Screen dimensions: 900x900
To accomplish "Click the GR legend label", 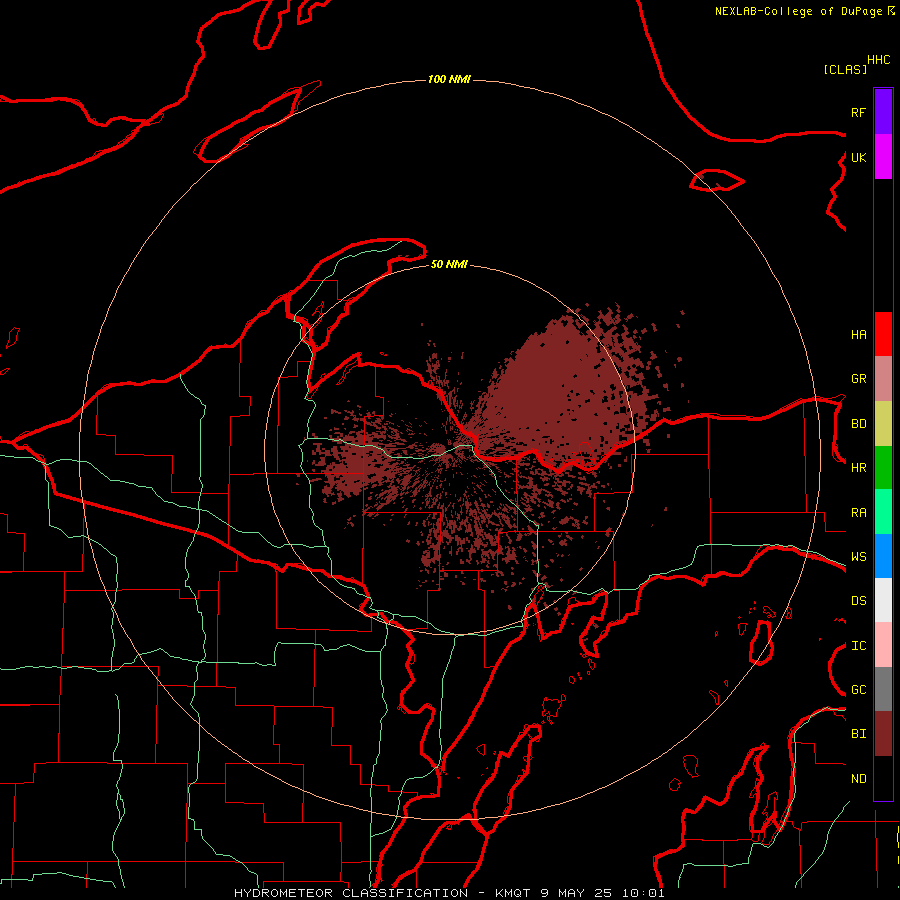I will [858, 379].
